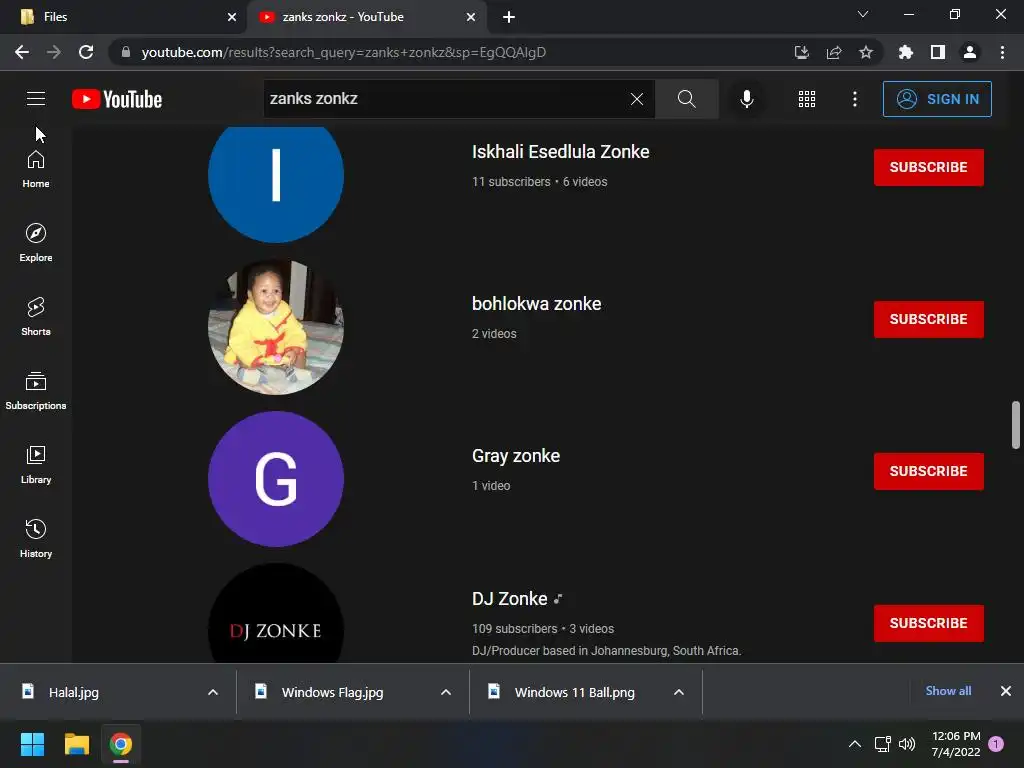The image size is (1024, 768).
Task: Expand options for Windows 11 Ball.png
Action: pos(679,692)
